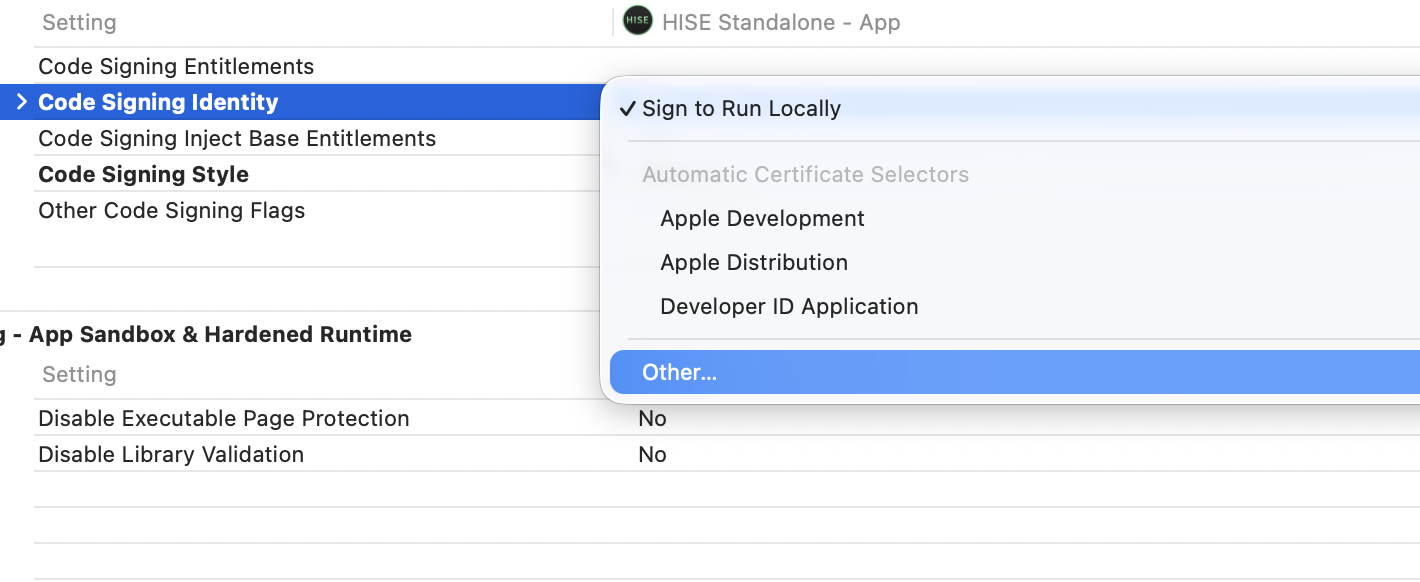The height and width of the screenshot is (582, 1420).
Task: Click the Setting header under Hardened Runtime
Action: pos(79,374)
